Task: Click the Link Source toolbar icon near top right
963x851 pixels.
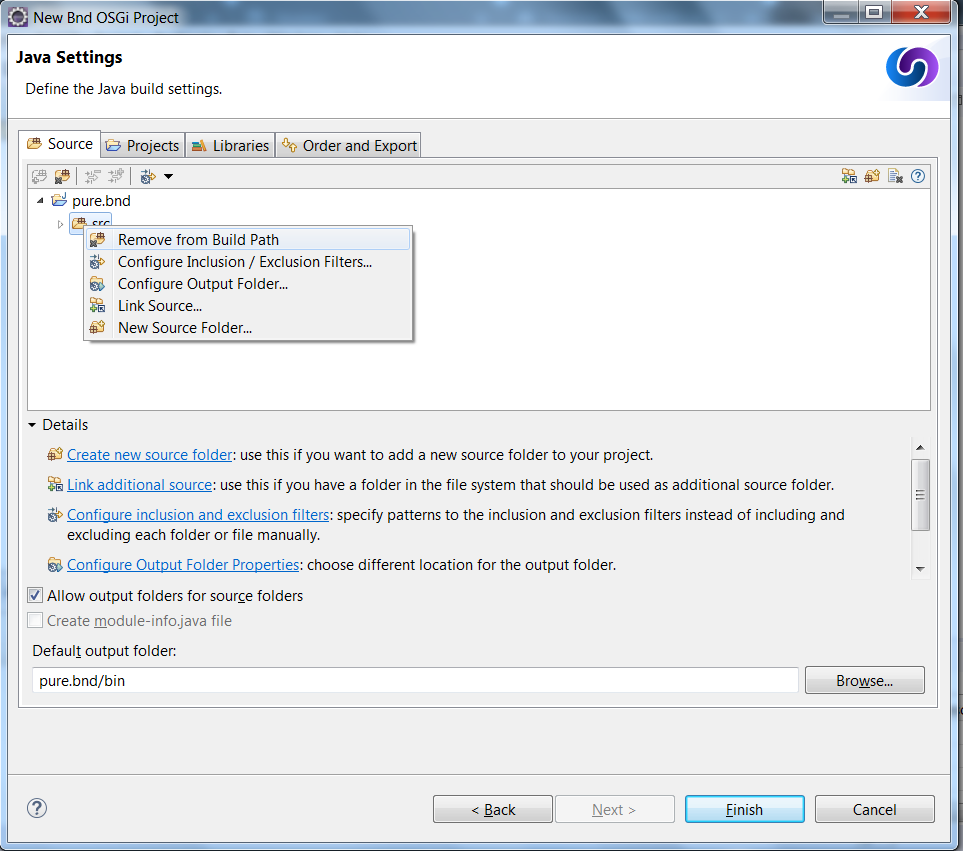Action: click(x=849, y=175)
